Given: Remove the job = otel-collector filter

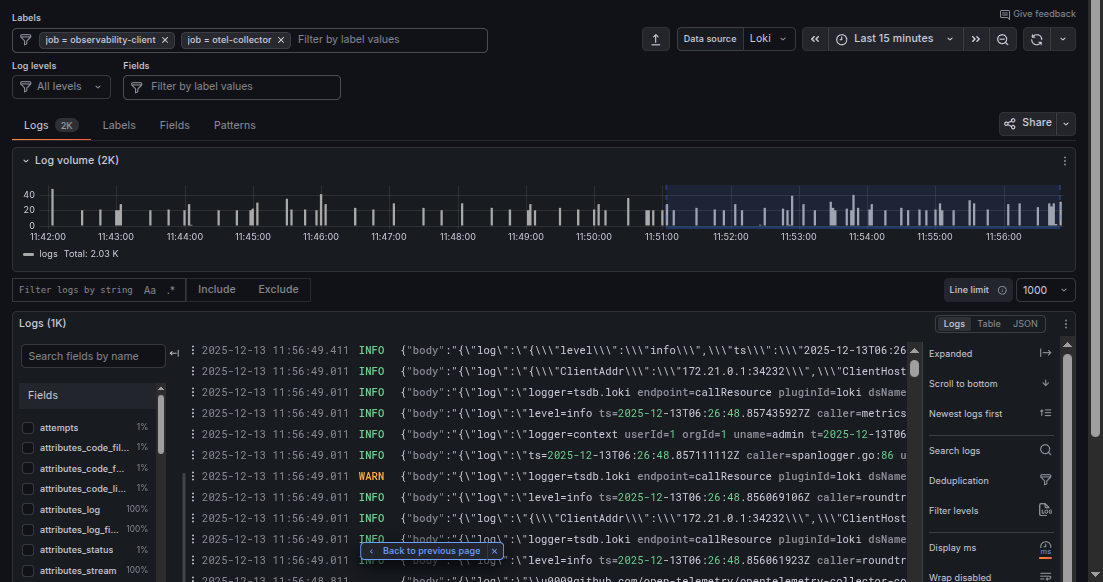Looking at the screenshot, I should click(281, 40).
